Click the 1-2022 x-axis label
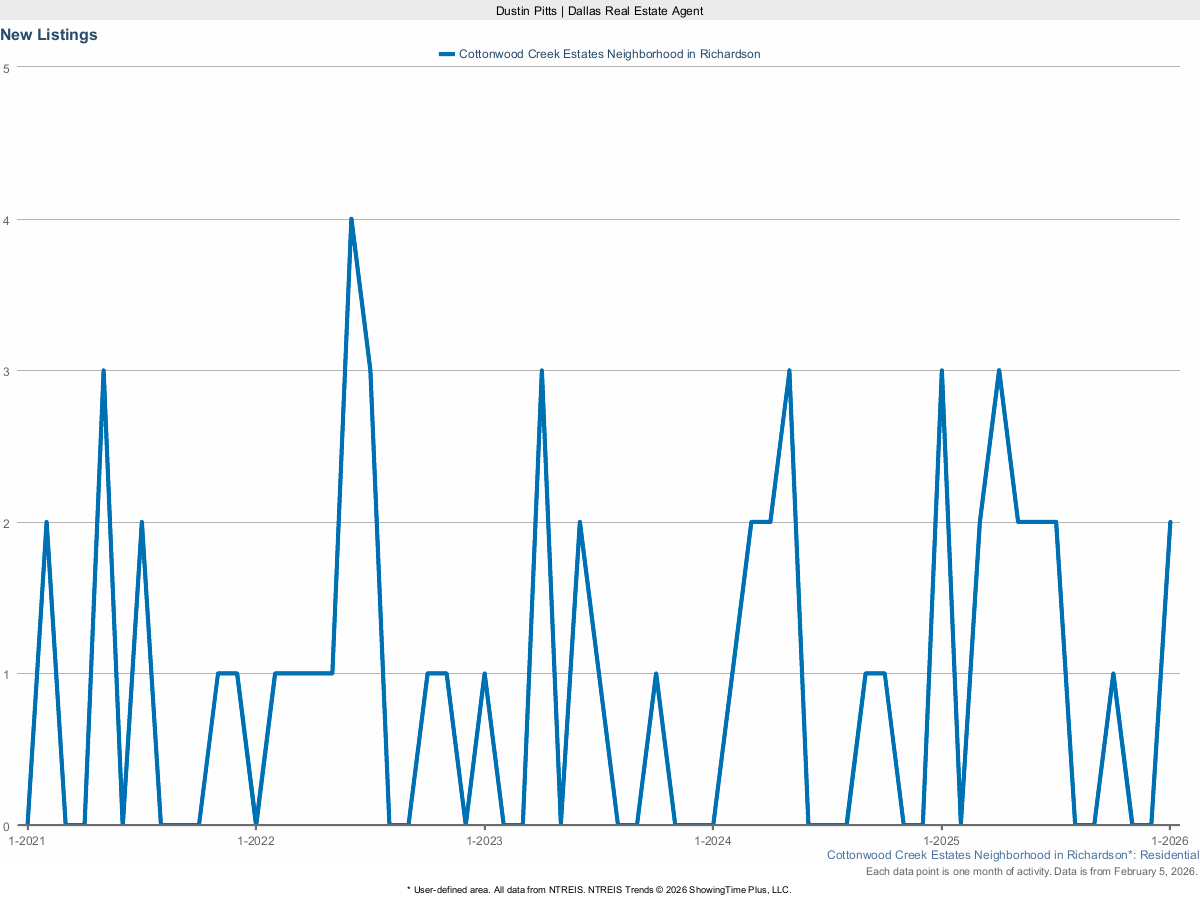Viewport: 1200px width, 900px height. click(256, 841)
